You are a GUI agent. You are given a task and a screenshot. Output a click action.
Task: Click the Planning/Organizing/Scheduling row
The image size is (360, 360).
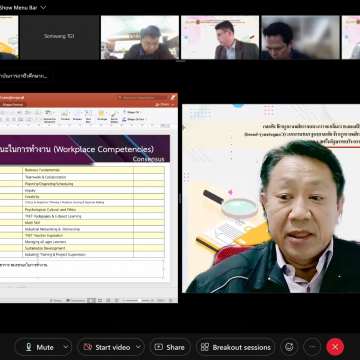click(x=82, y=183)
